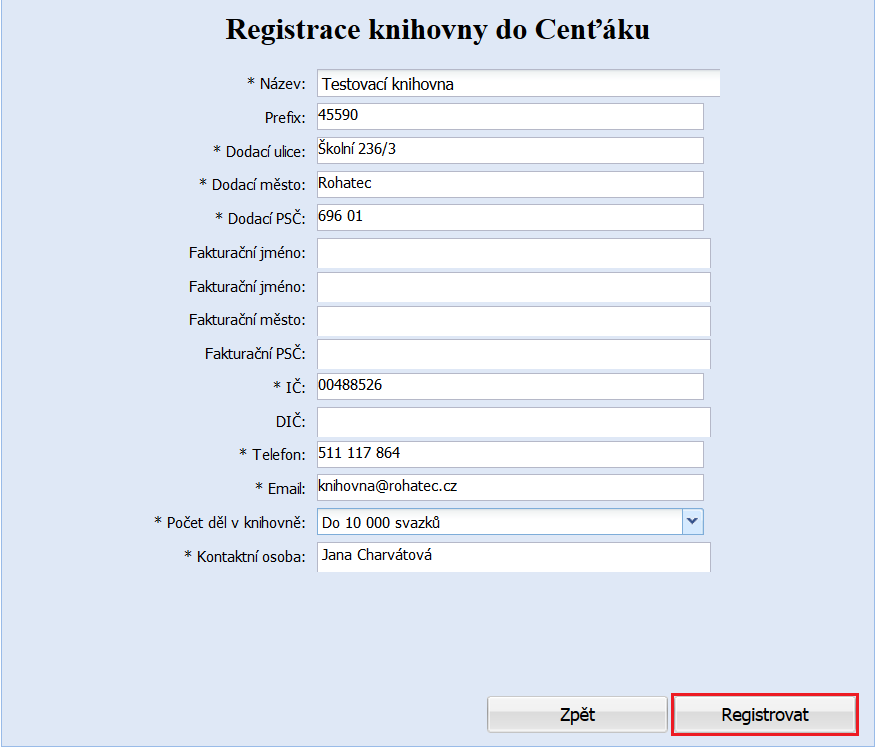The height and width of the screenshot is (748, 876).
Task: Select the Dodací město field with Rohatec
Action: click(510, 184)
